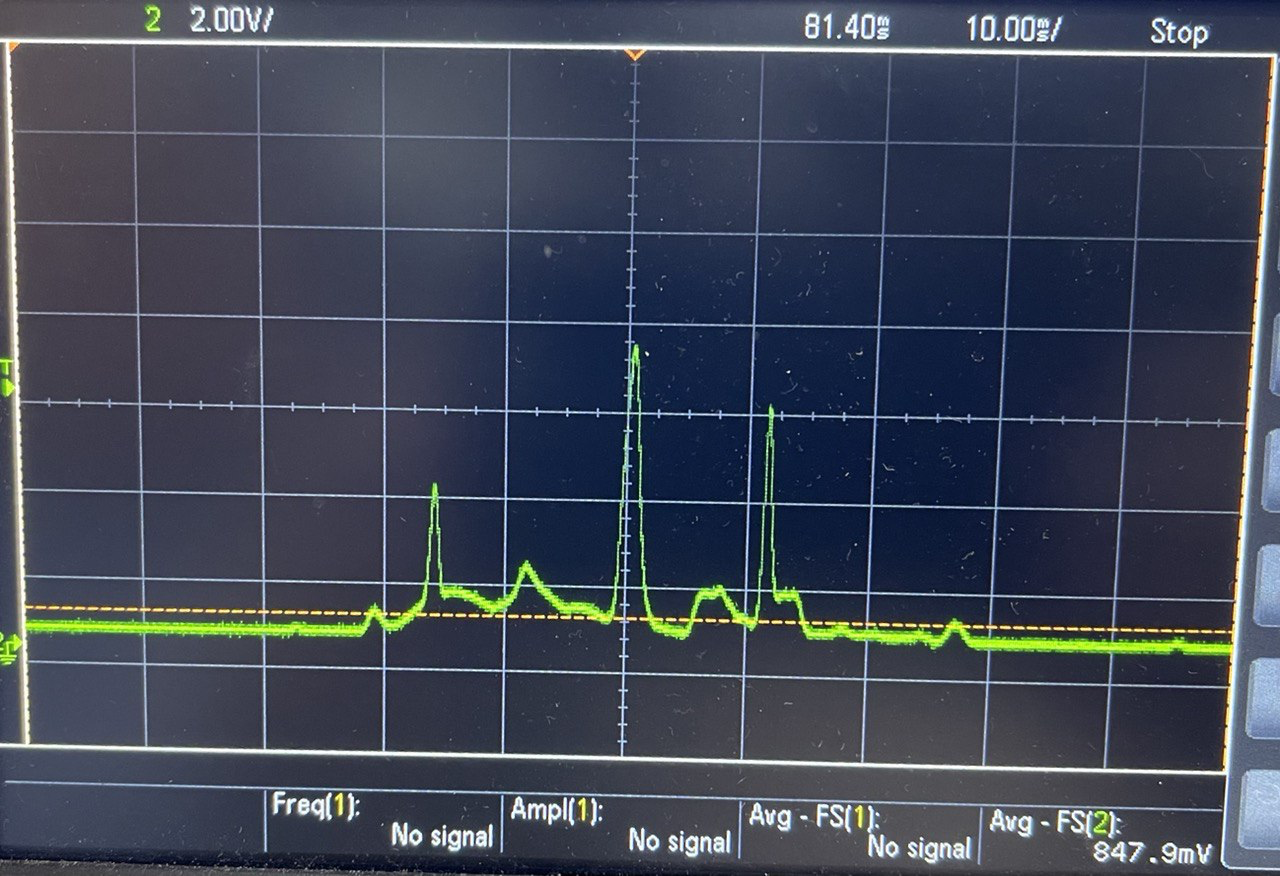
Task: Click the Stop run status label
Action: coord(1178,32)
